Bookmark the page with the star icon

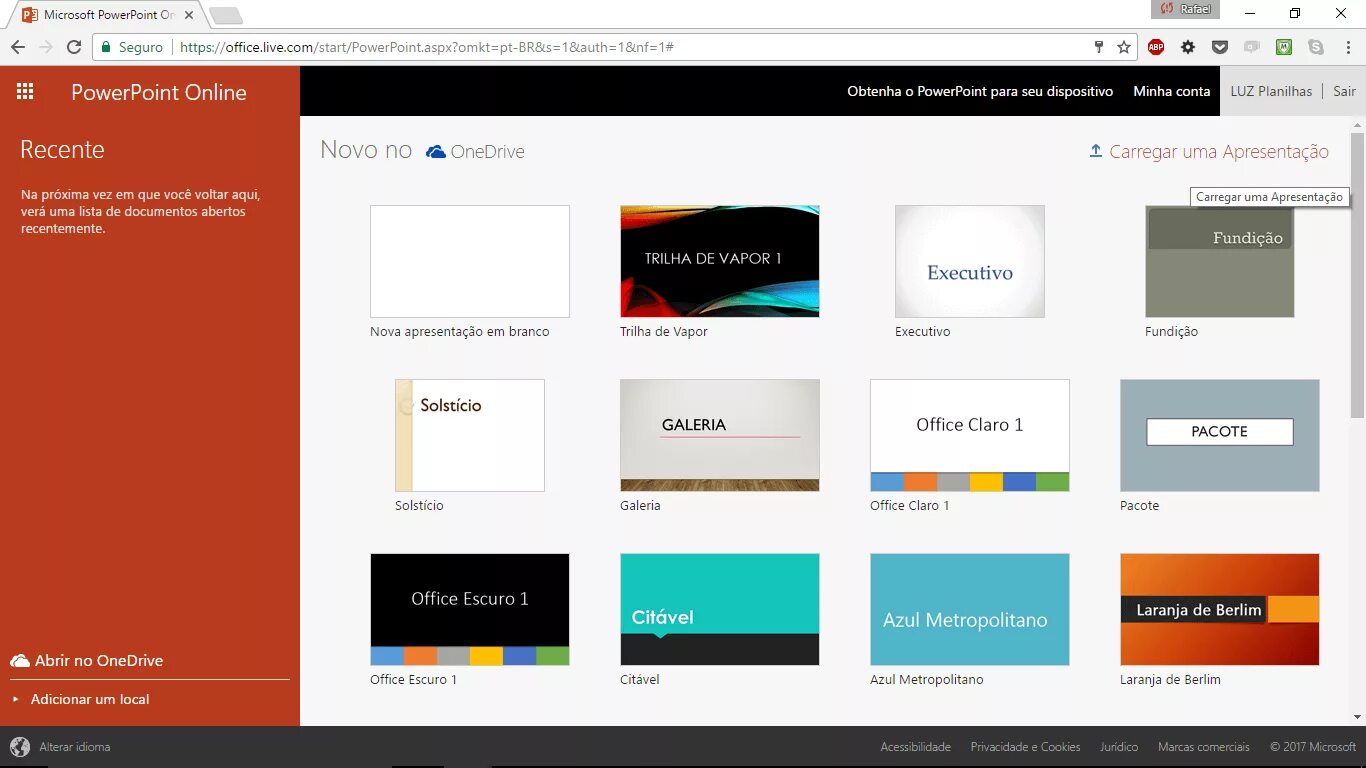coord(1124,47)
